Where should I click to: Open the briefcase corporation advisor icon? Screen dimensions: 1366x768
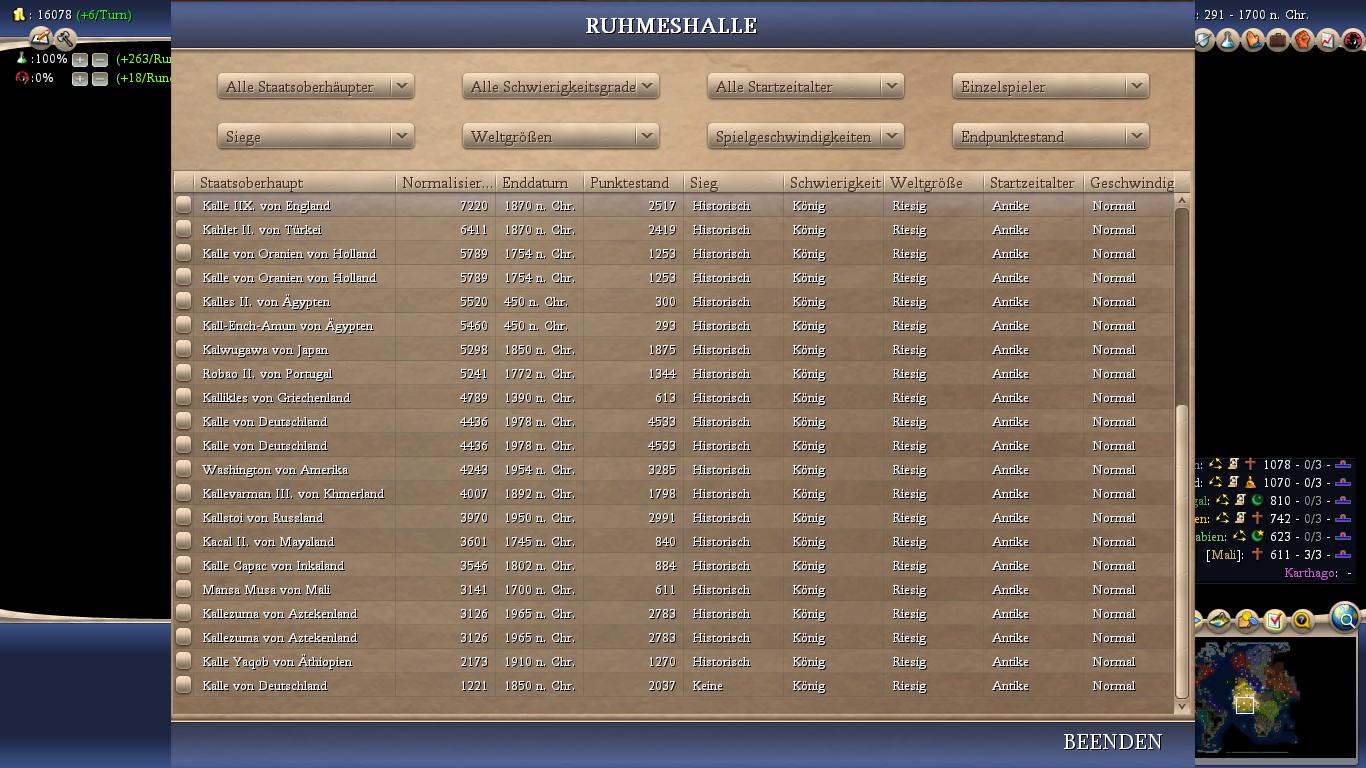(1278, 40)
